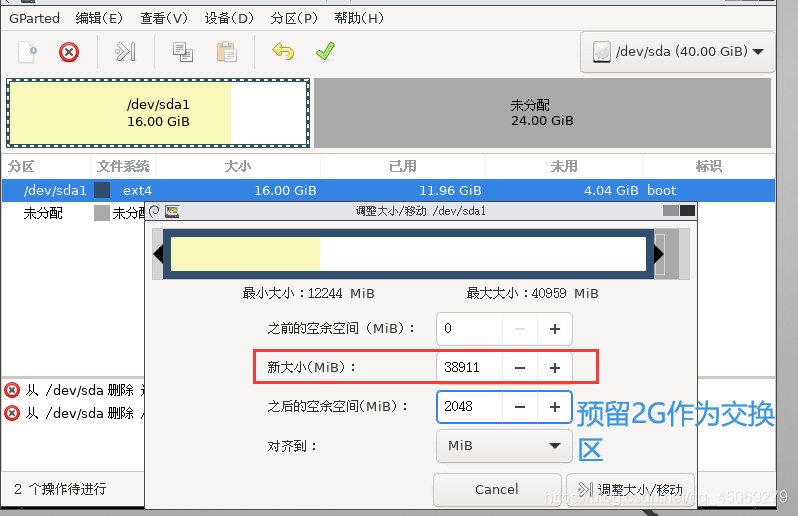Paste the partition using the clipboard icon
The height and width of the screenshot is (516, 798).
(x=226, y=52)
